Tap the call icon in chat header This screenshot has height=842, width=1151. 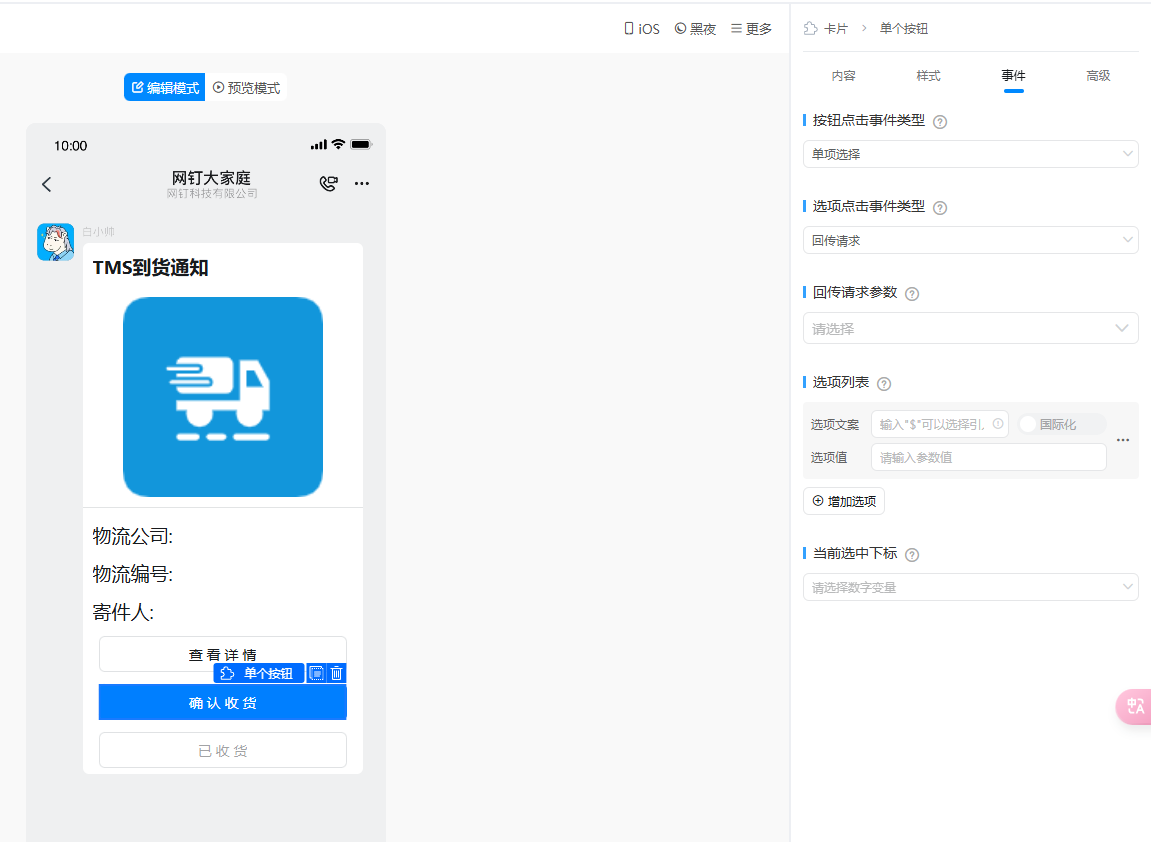[x=328, y=184]
